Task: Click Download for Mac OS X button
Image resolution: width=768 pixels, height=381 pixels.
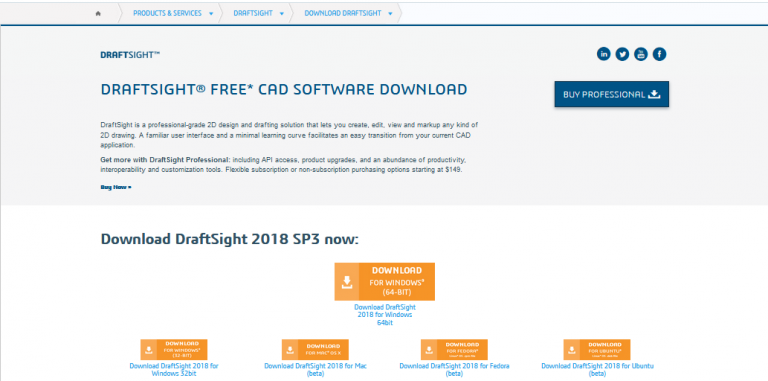Action: (x=315, y=350)
